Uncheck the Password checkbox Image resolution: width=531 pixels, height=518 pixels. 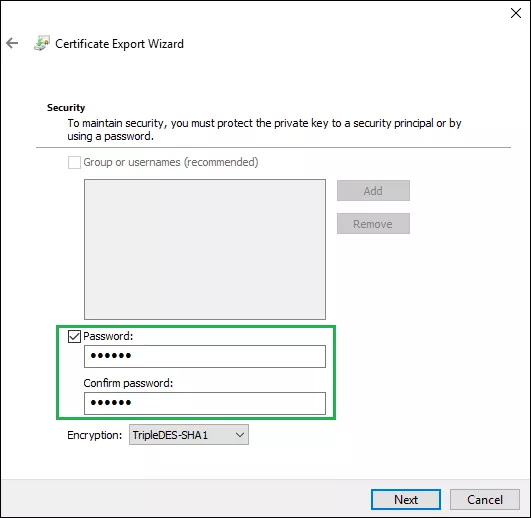coord(74,336)
